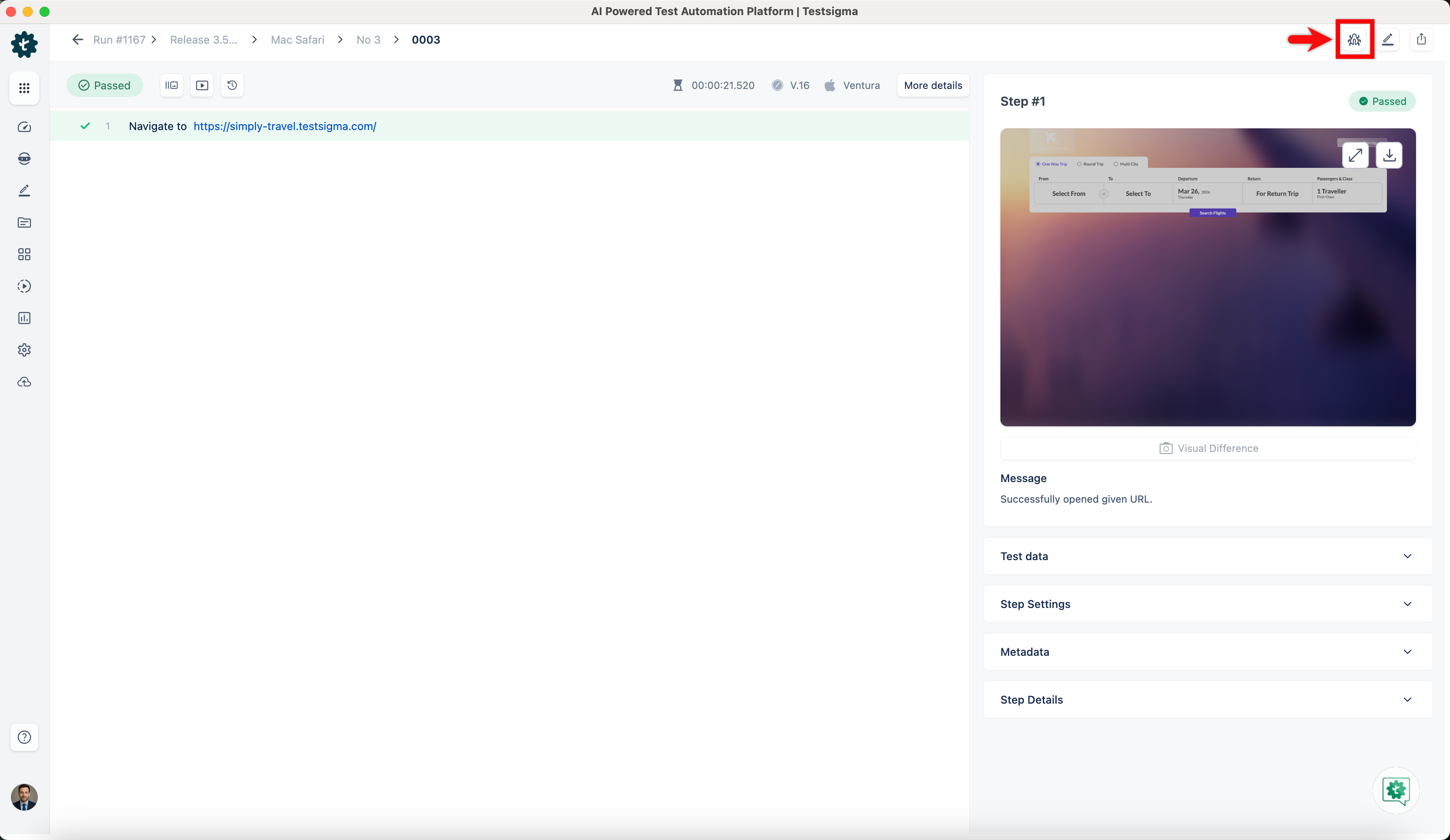Open the simply-travel.testsigma.com link

(285, 126)
